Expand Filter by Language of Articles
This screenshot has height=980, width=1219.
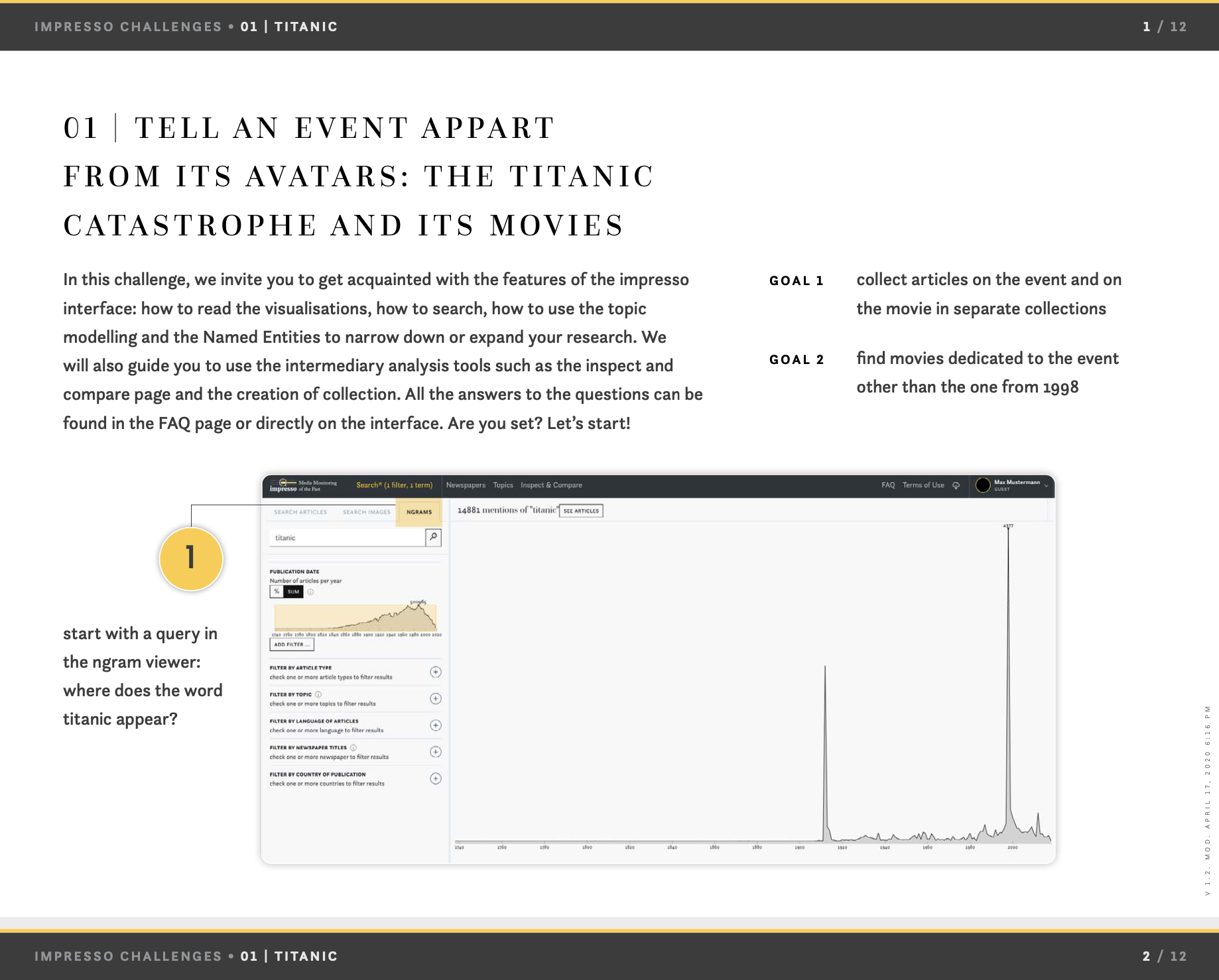(x=436, y=725)
